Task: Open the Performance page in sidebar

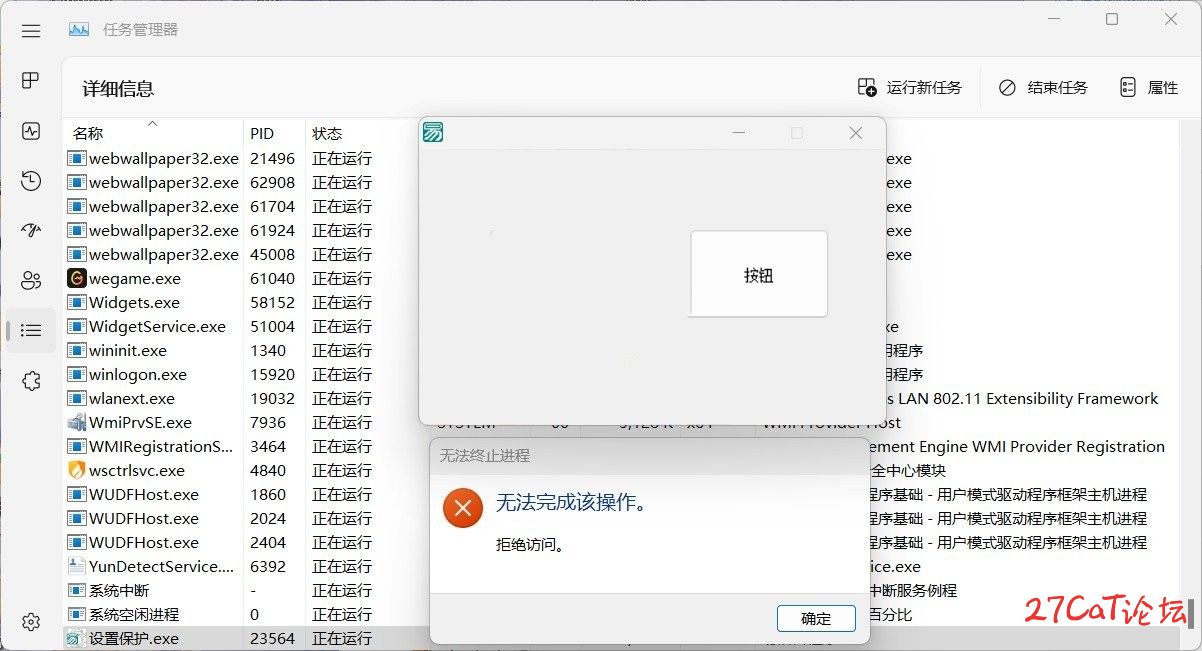Action: [x=31, y=131]
